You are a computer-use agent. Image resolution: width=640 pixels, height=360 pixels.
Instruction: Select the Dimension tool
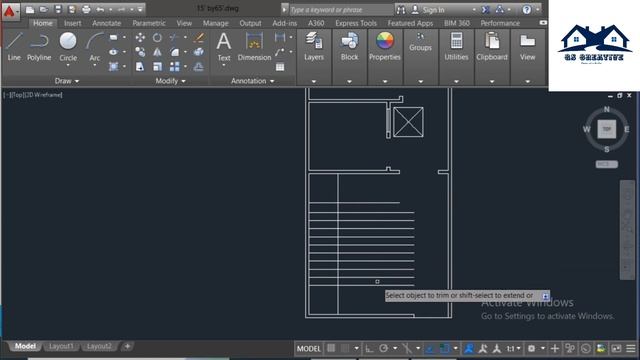pos(254,47)
